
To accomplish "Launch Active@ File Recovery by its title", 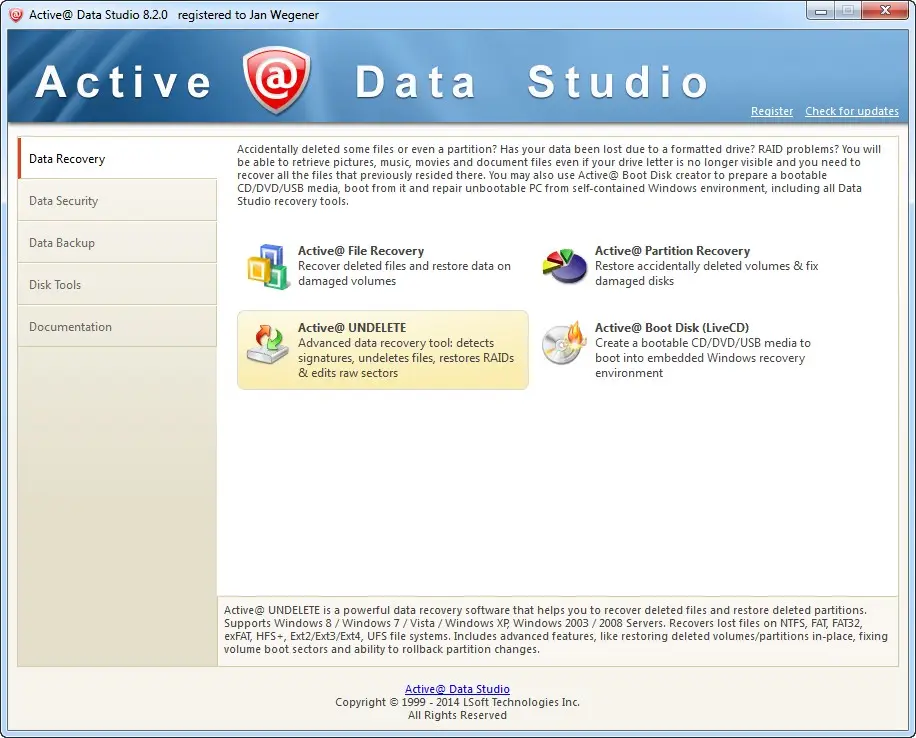I will (x=361, y=251).
